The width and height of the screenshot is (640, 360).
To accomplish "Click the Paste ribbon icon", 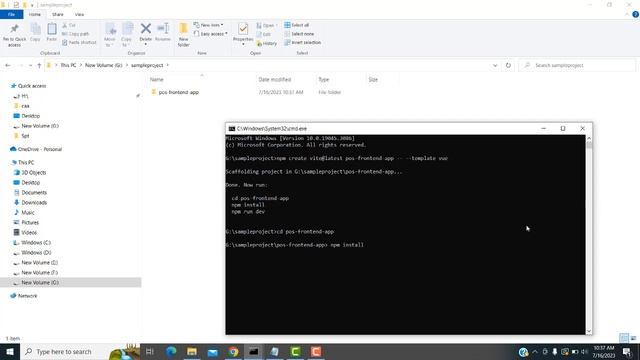I will 51,32.
